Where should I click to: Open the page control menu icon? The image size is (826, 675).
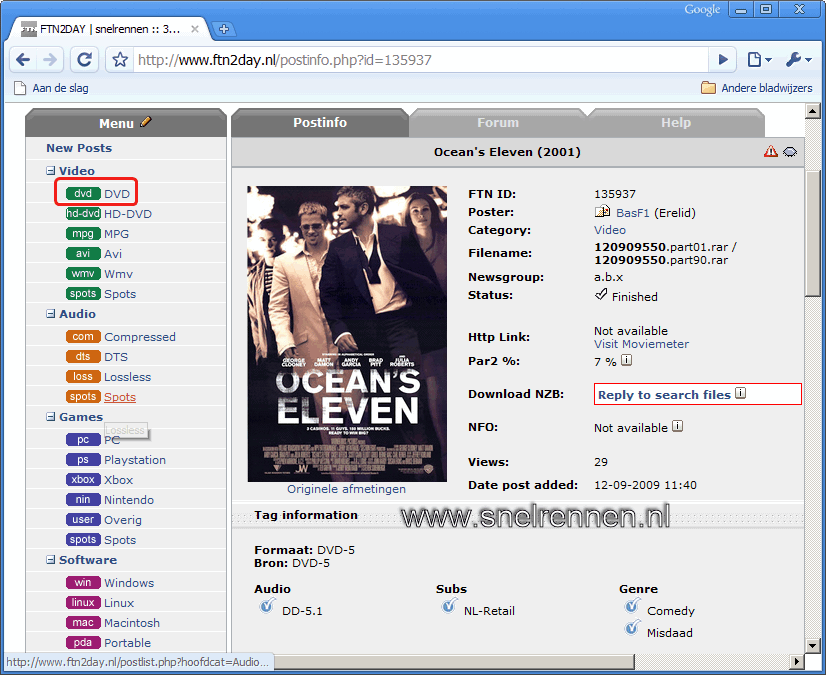760,60
